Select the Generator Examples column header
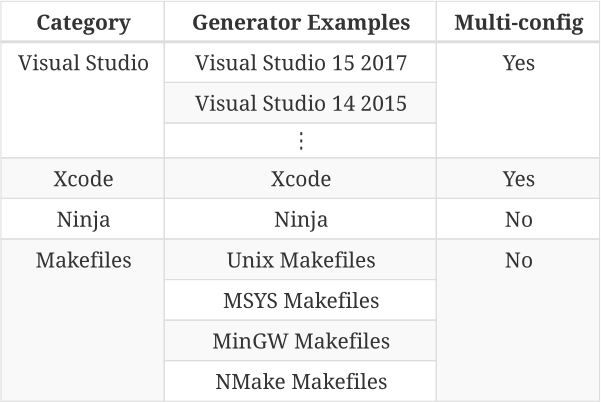The image size is (601, 403). pyautogui.click(x=301, y=22)
